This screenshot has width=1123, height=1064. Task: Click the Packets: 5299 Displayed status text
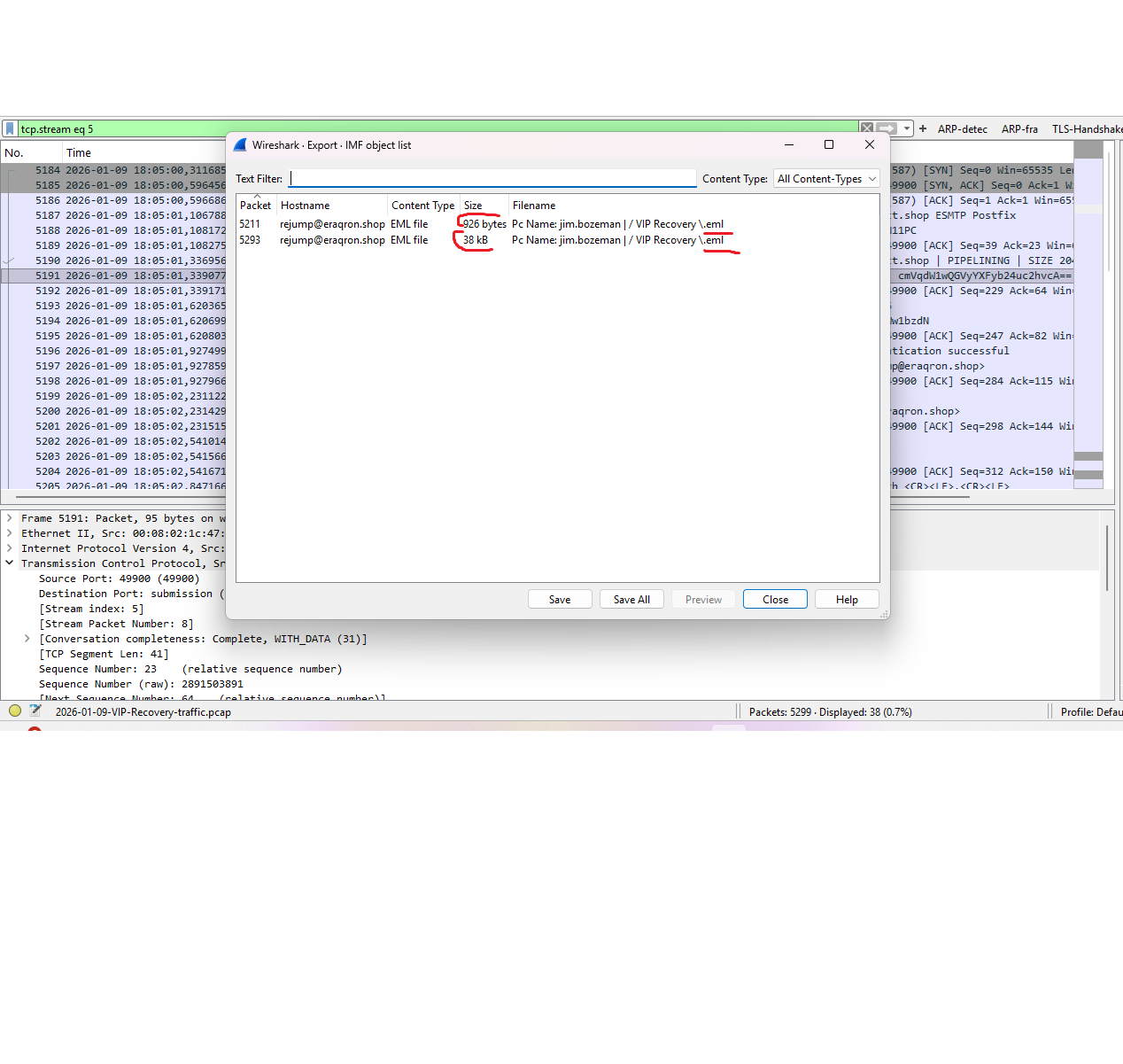pyautogui.click(x=830, y=711)
